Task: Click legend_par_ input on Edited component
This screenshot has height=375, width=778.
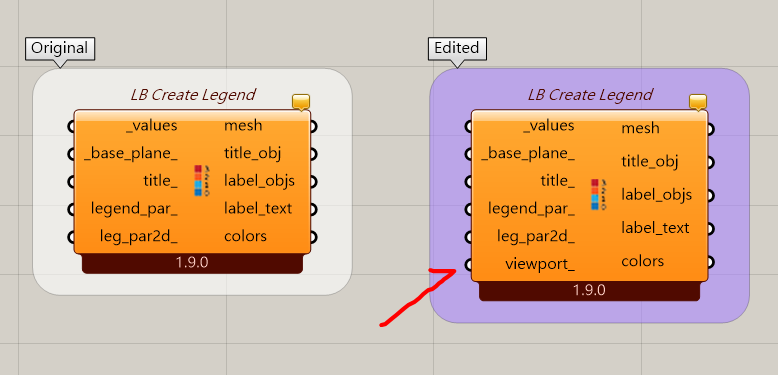Action: pyautogui.click(x=531, y=208)
